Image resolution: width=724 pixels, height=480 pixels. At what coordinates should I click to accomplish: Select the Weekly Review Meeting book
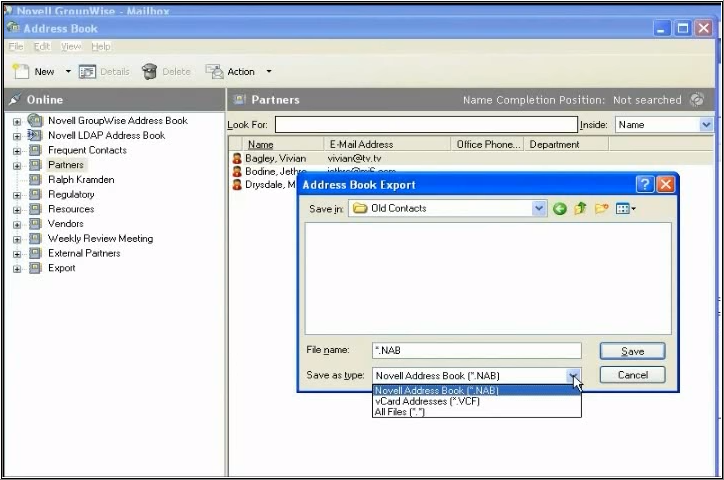pyautogui.click(x=101, y=239)
